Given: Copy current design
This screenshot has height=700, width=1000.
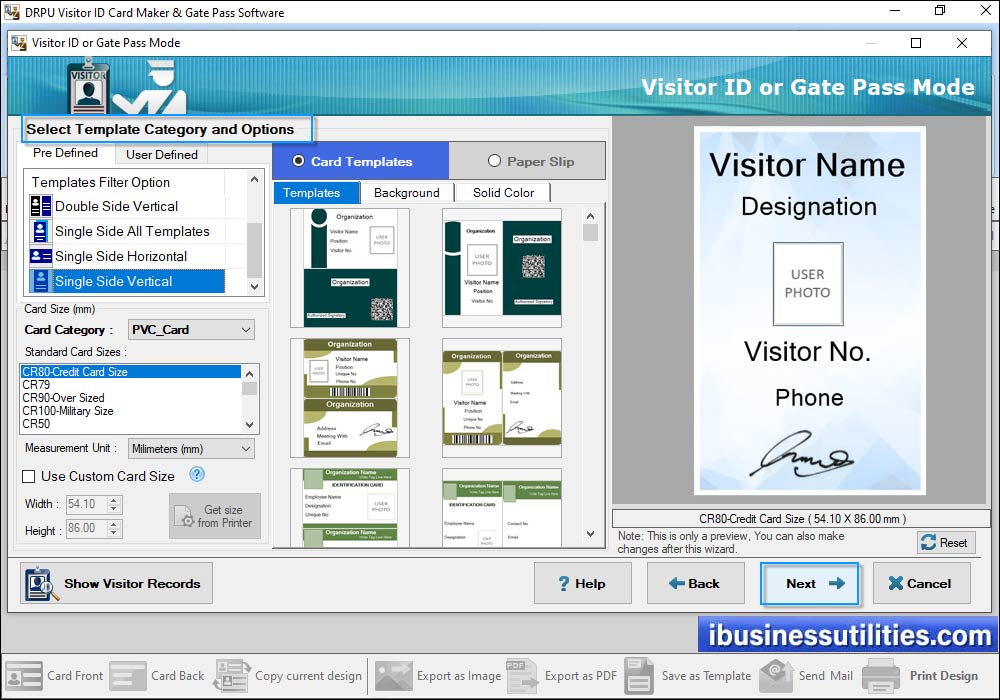Looking at the screenshot, I should (x=289, y=675).
